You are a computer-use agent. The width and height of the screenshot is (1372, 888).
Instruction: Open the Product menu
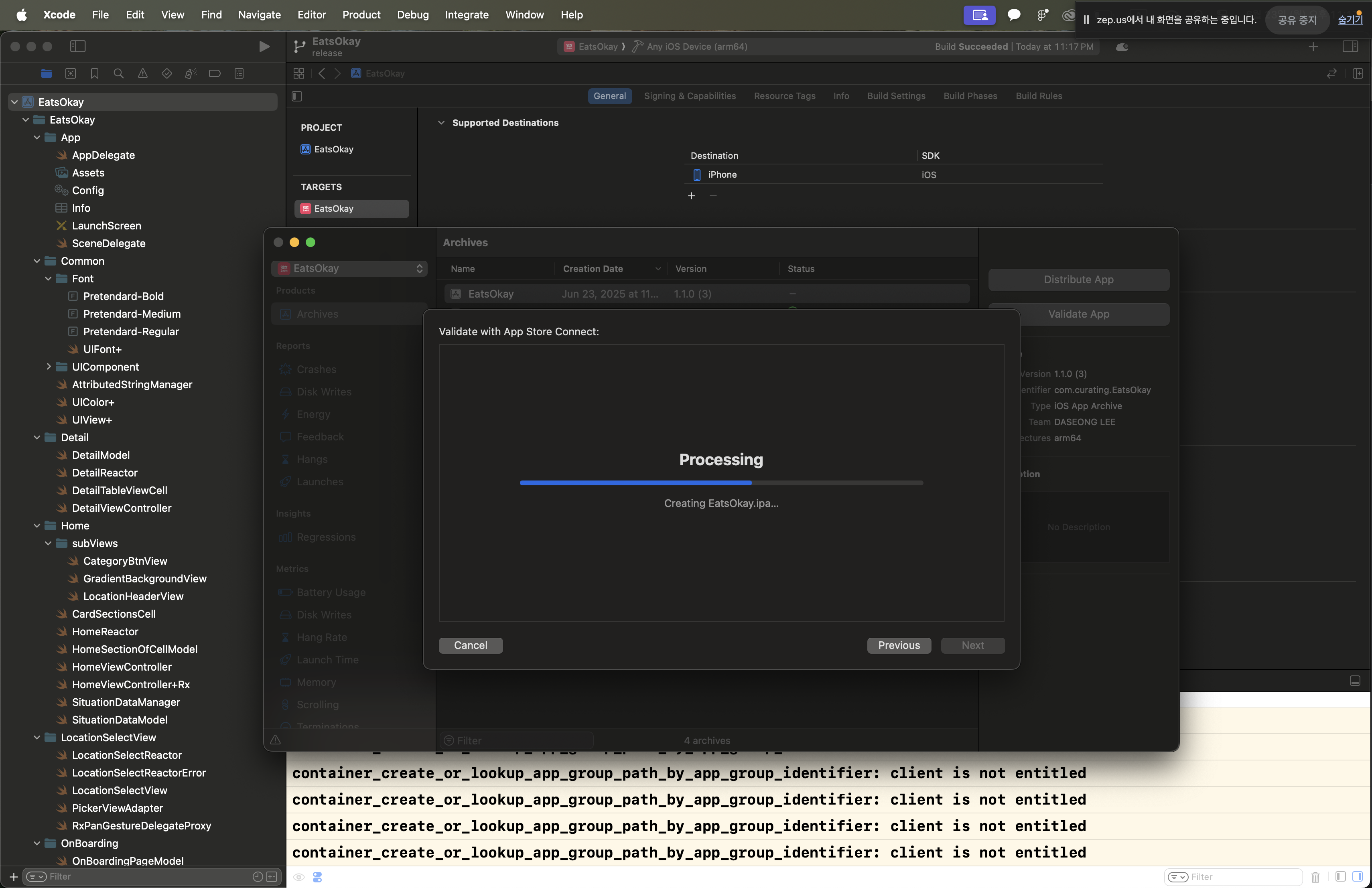[361, 14]
